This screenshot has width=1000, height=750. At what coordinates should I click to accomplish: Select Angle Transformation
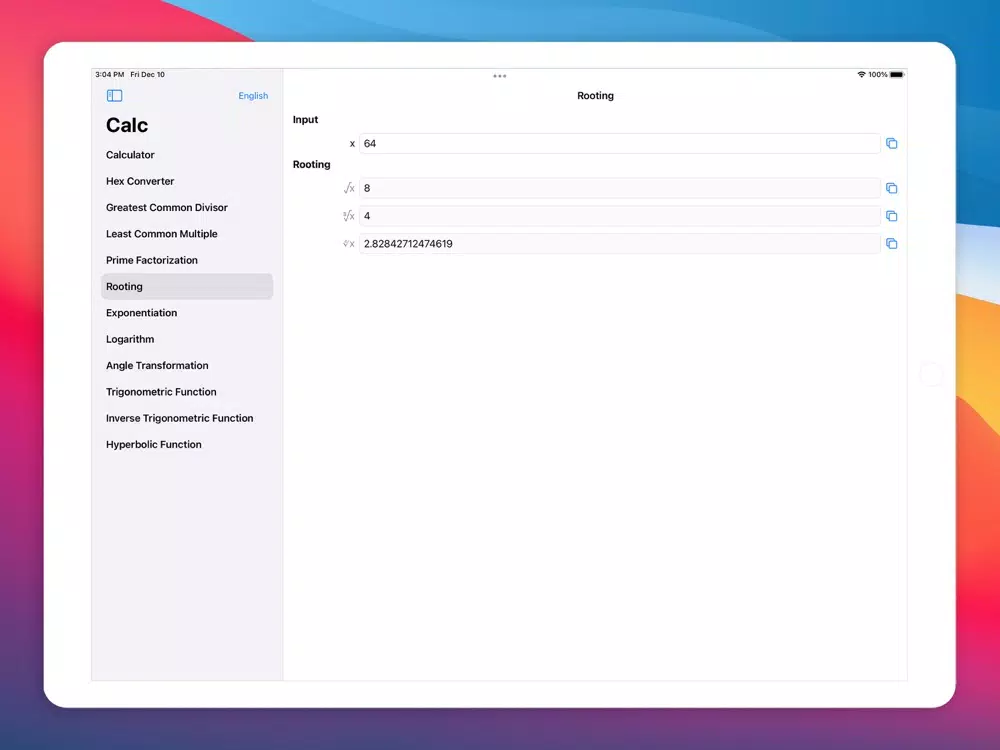click(x=187, y=365)
